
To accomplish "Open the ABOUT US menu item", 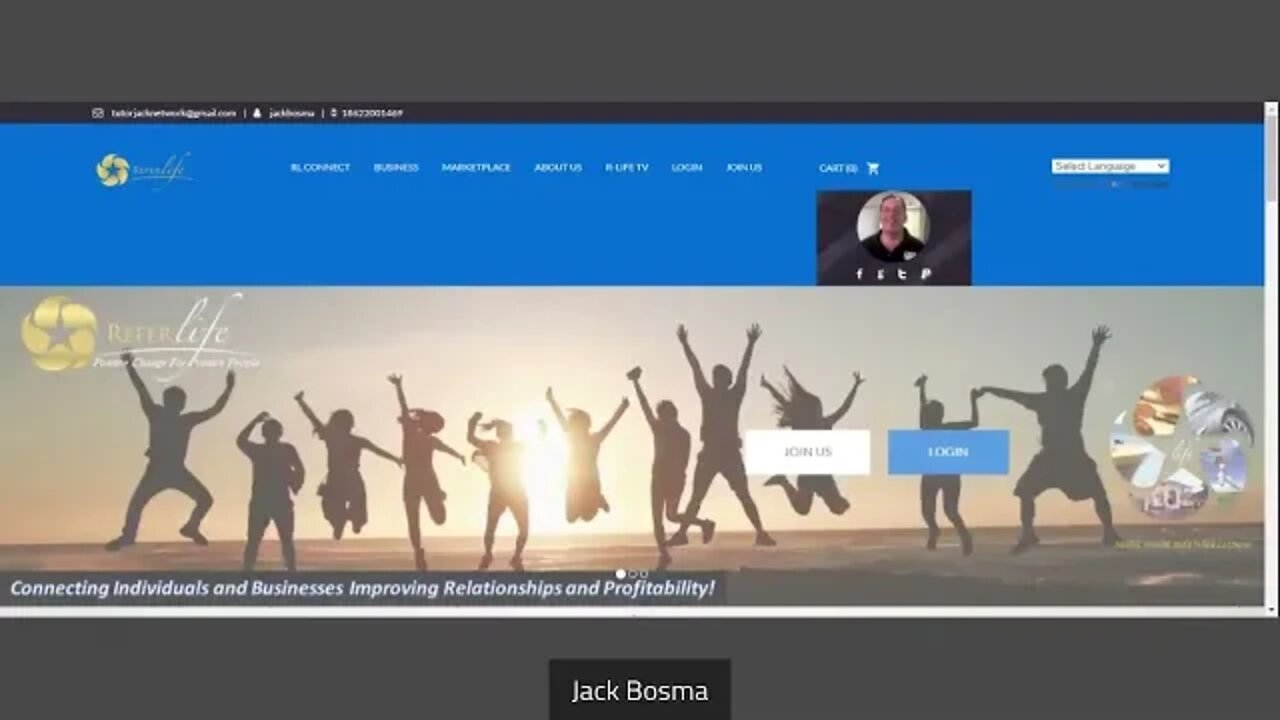I will point(558,168).
